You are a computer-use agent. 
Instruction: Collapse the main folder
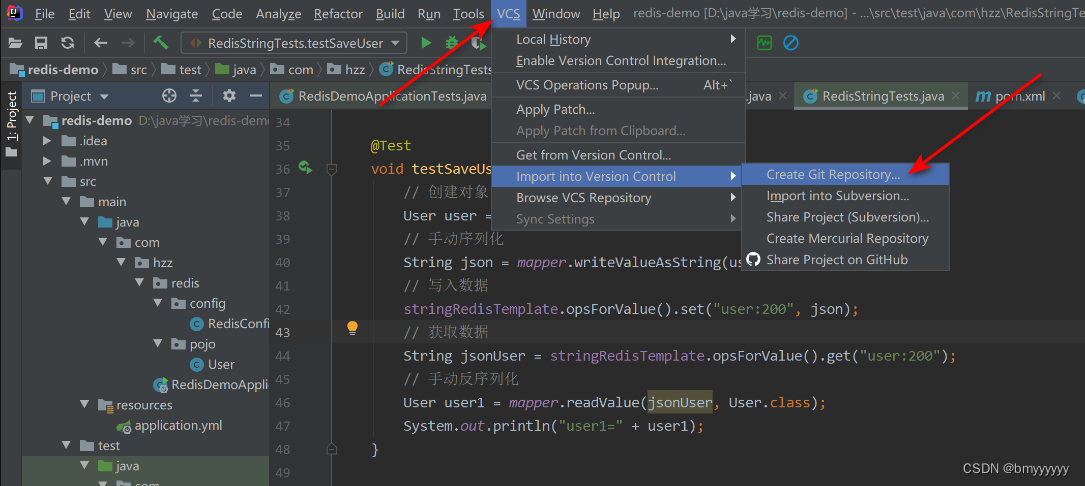pos(66,202)
